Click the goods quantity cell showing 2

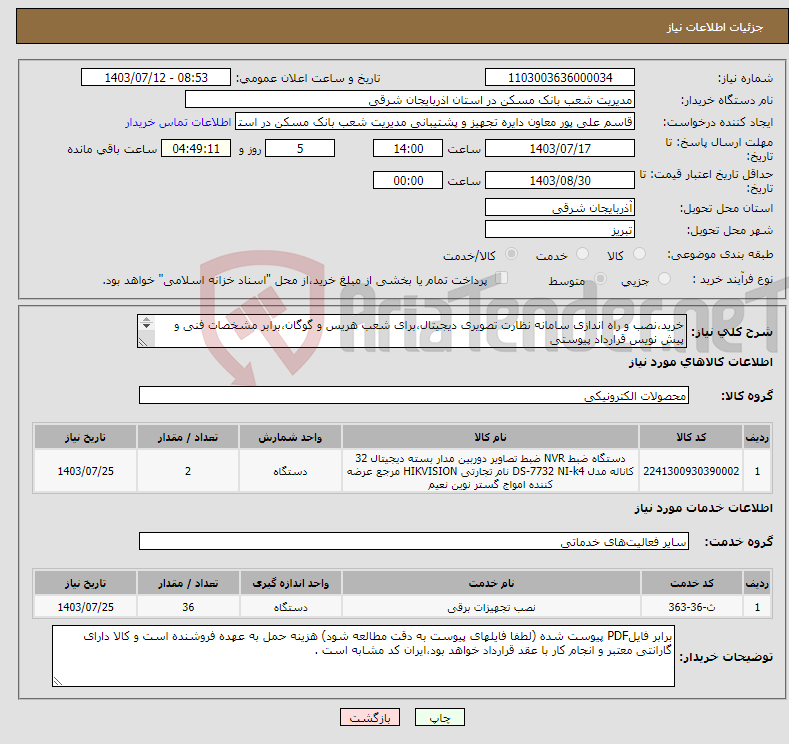[x=188, y=471]
